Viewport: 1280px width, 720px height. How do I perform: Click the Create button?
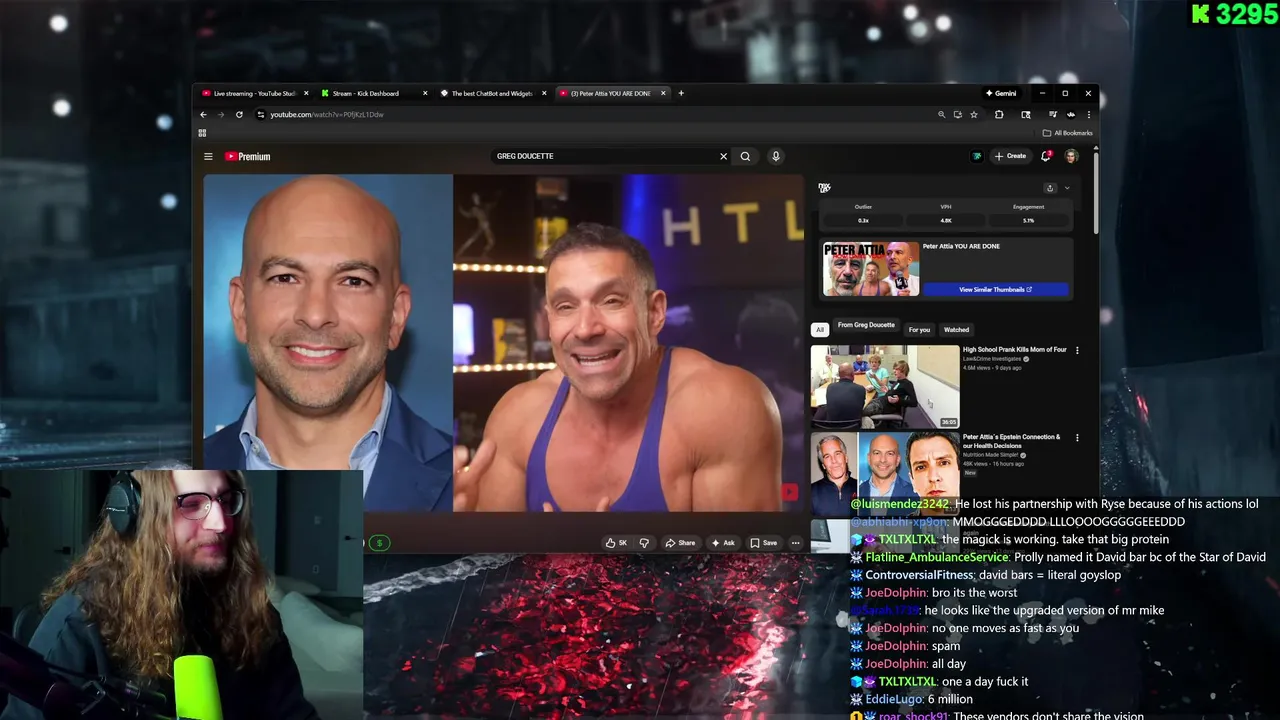pyautogui.click(x=1011, y=156)
